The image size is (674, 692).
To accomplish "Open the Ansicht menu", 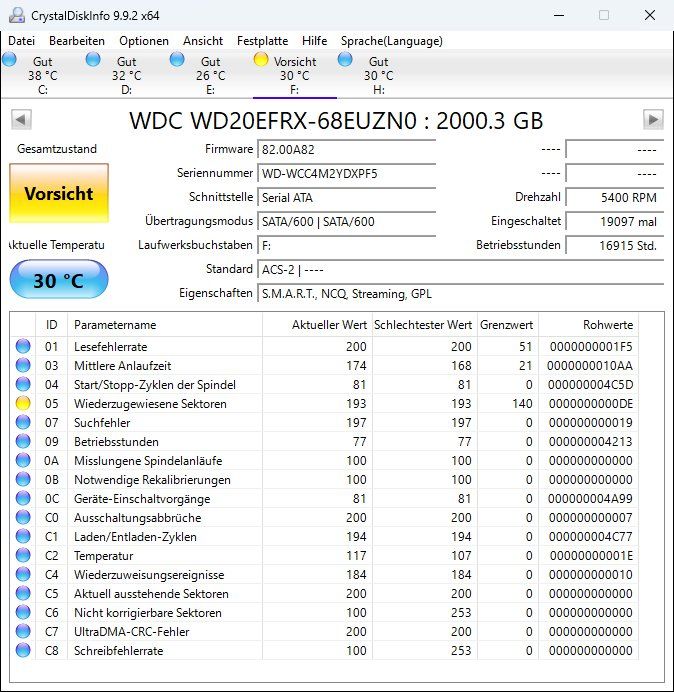I will (203, 41).
